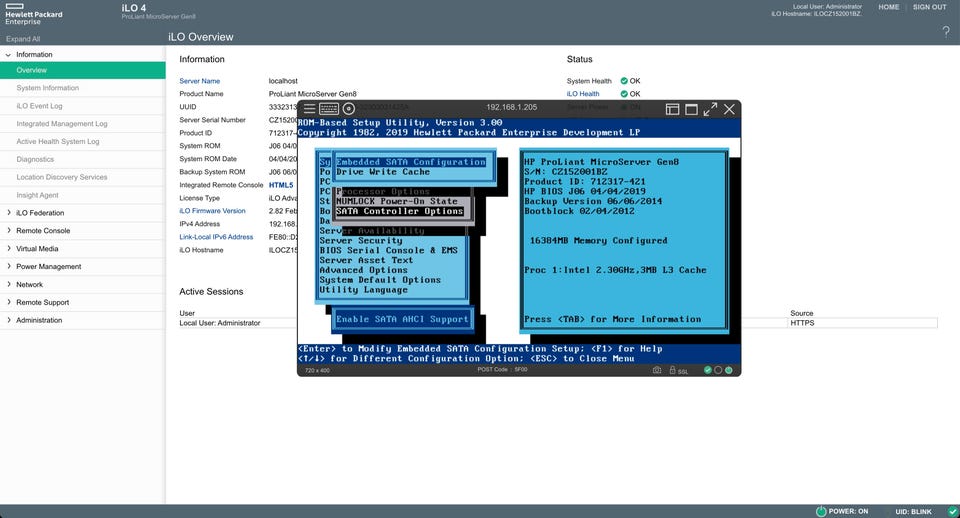This screenshot has width=960, height=518.
Task: Expand console to full screen arrows
Action: click(710, 110)
